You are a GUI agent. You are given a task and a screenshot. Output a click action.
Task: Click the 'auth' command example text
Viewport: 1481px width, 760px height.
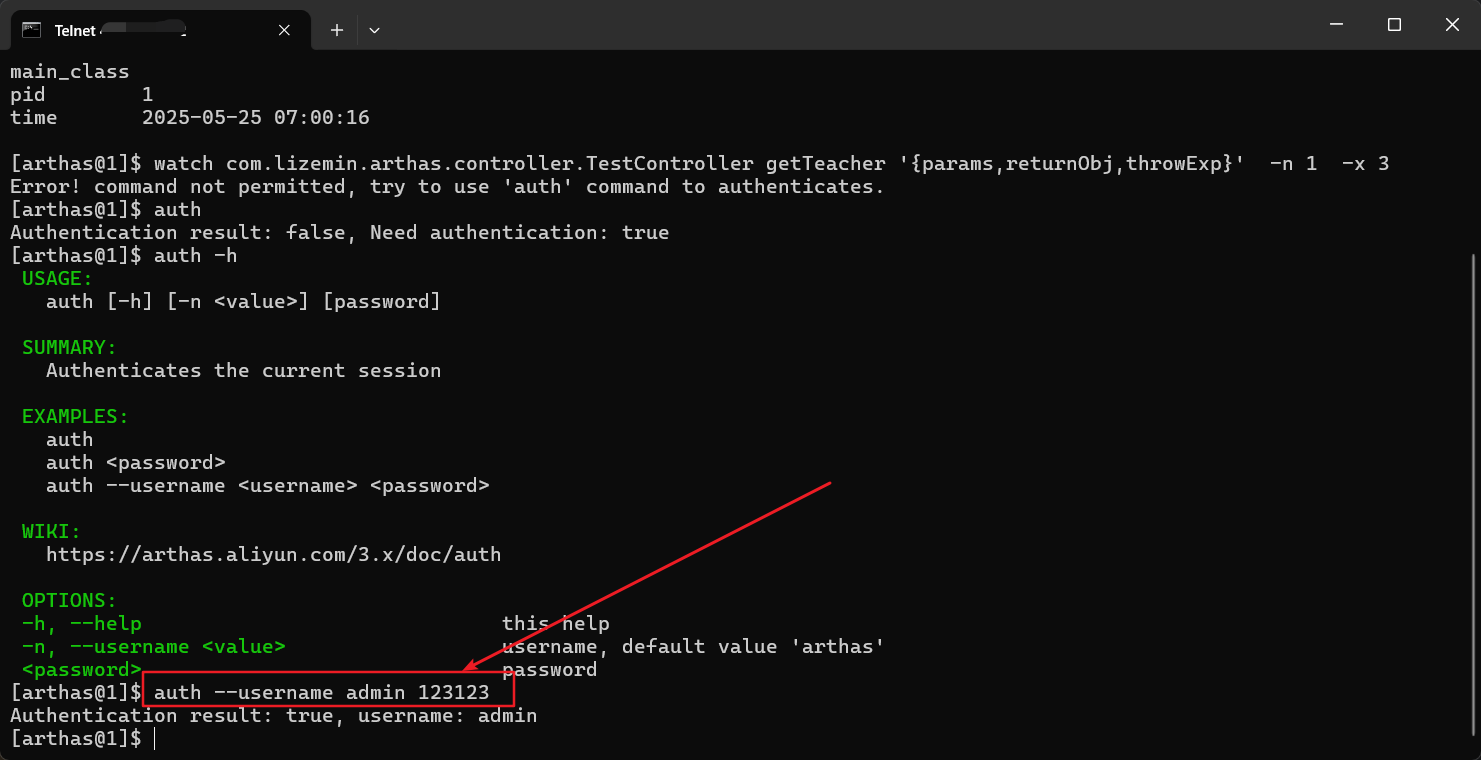pos(69,438)
